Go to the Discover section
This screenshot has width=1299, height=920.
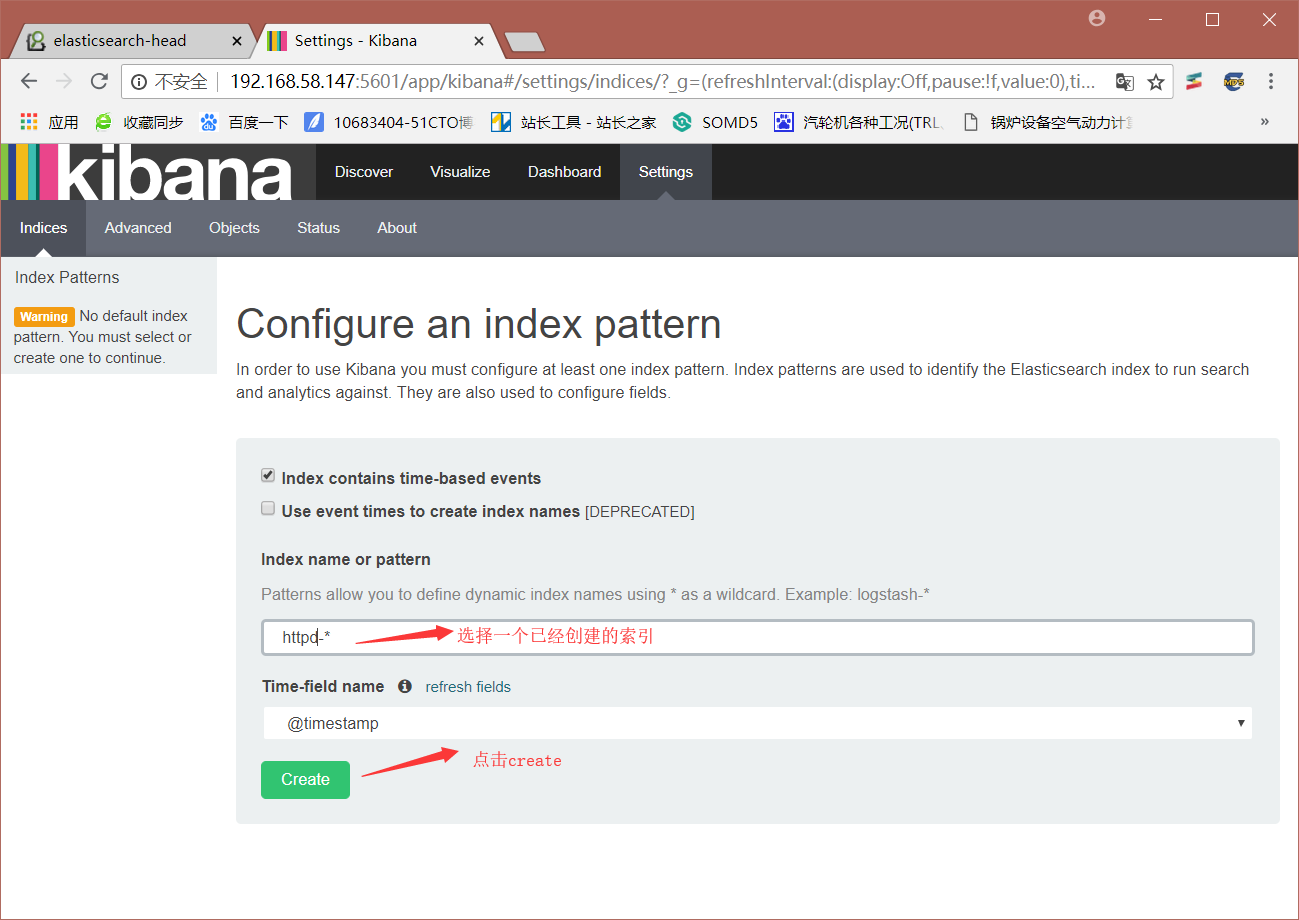(364, 172)
